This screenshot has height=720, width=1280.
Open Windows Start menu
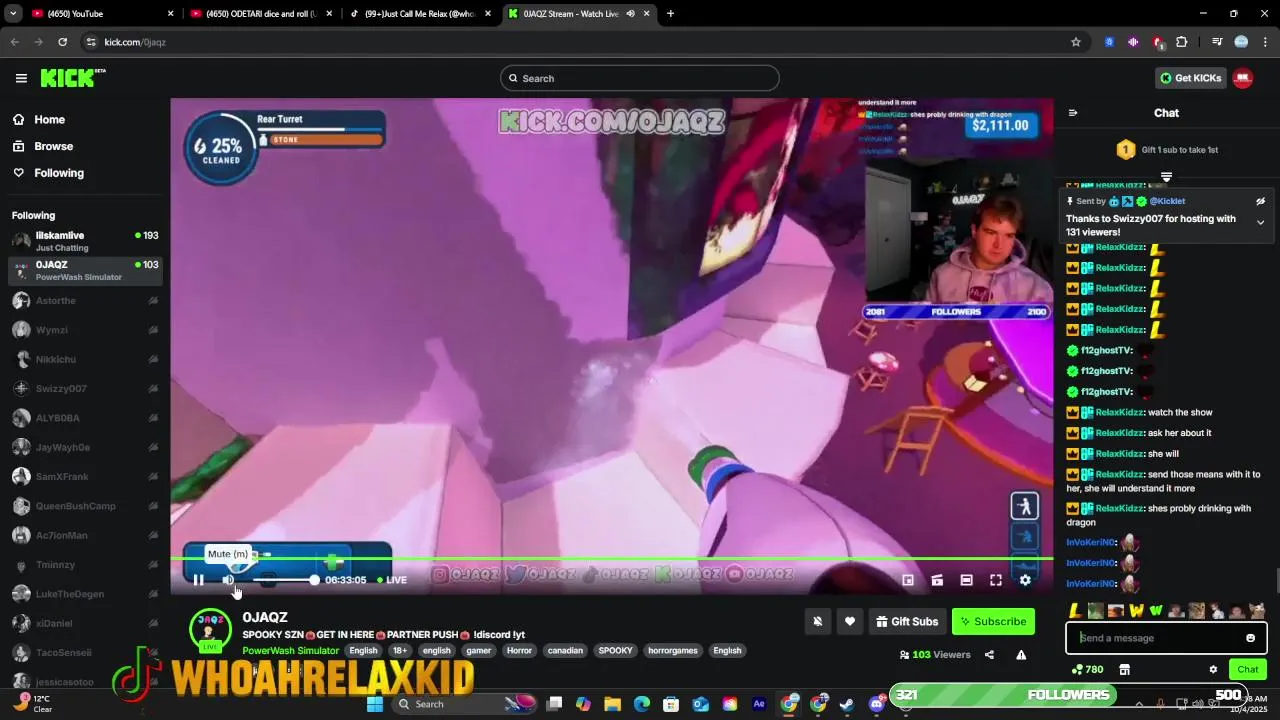(x=375, y=704)
